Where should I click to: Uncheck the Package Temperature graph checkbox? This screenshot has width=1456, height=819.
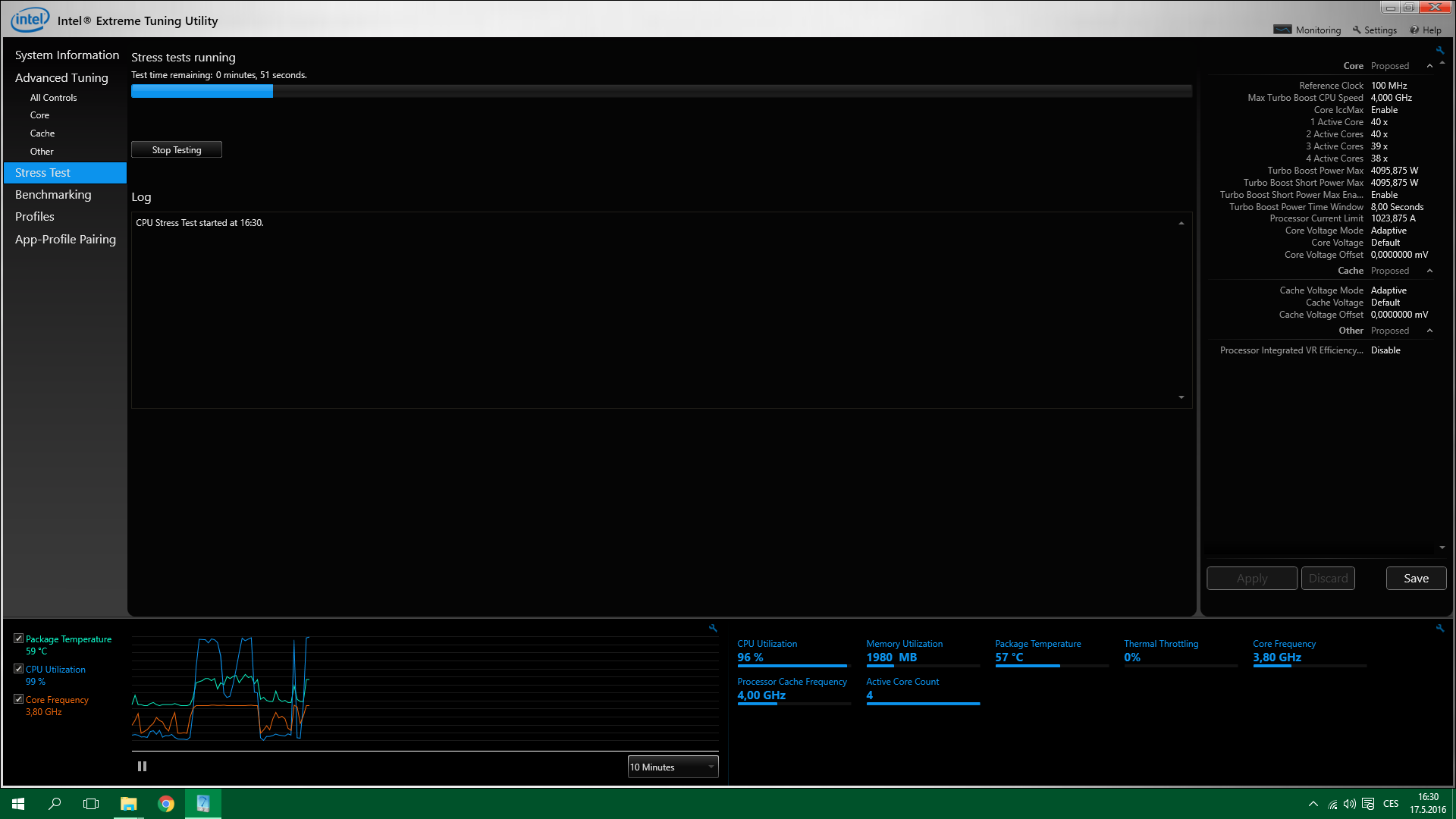19,639
